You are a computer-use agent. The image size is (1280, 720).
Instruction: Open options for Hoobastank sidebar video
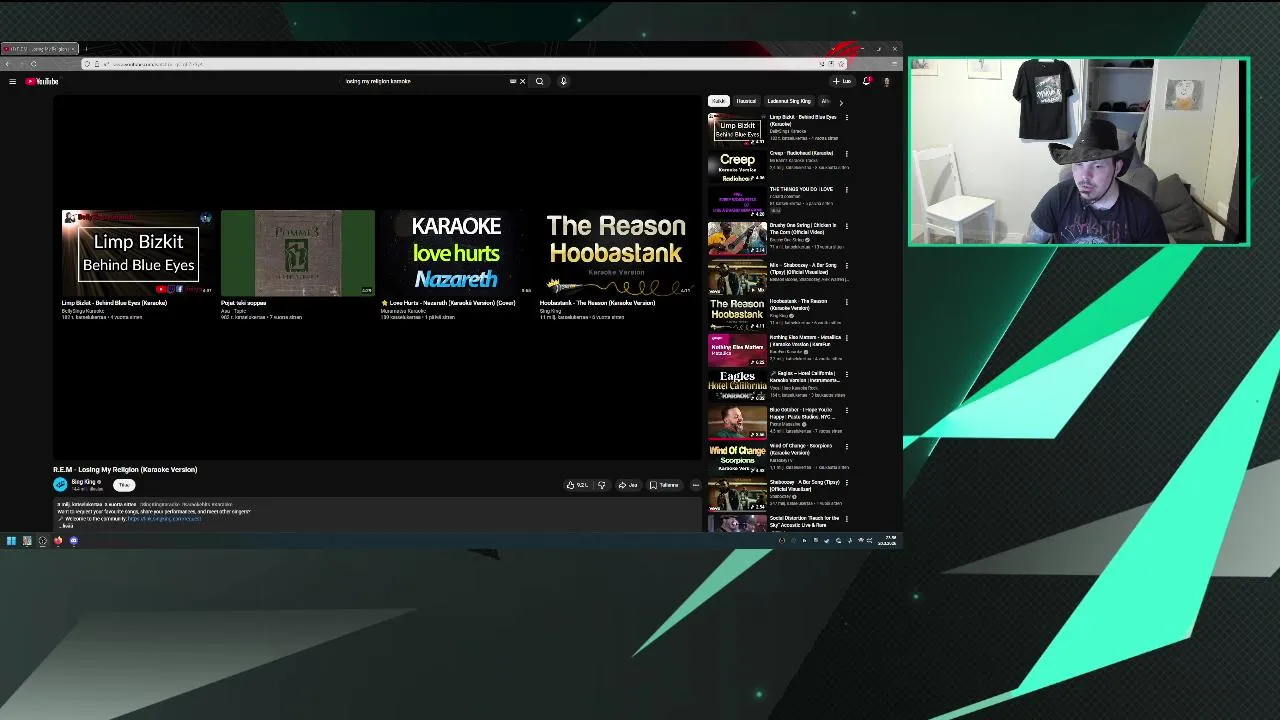pos(846,301)
